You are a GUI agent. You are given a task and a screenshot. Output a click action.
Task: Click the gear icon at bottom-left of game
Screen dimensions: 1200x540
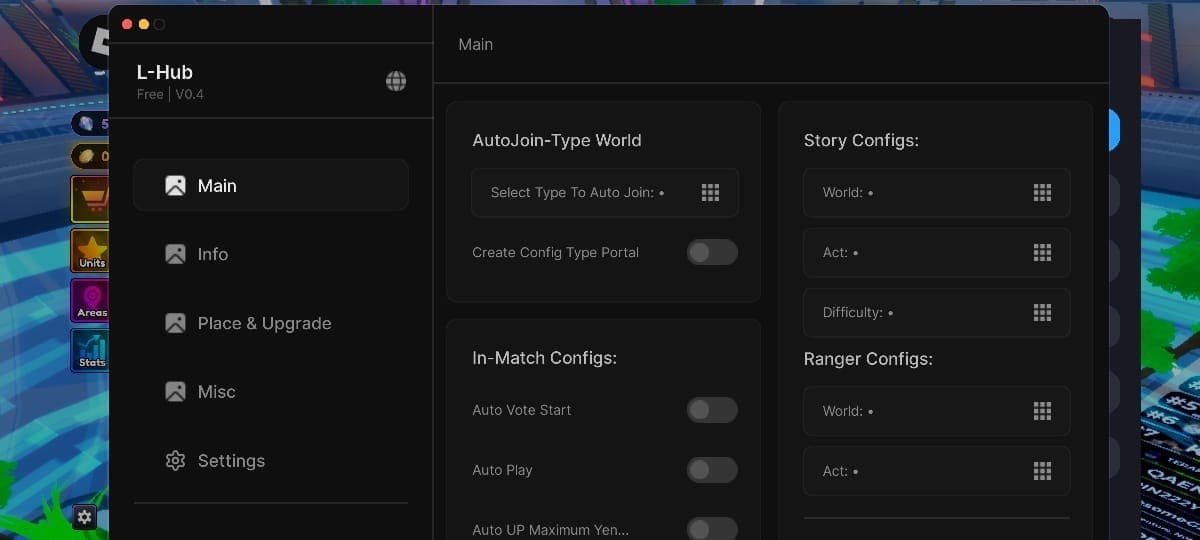point(85,517)
